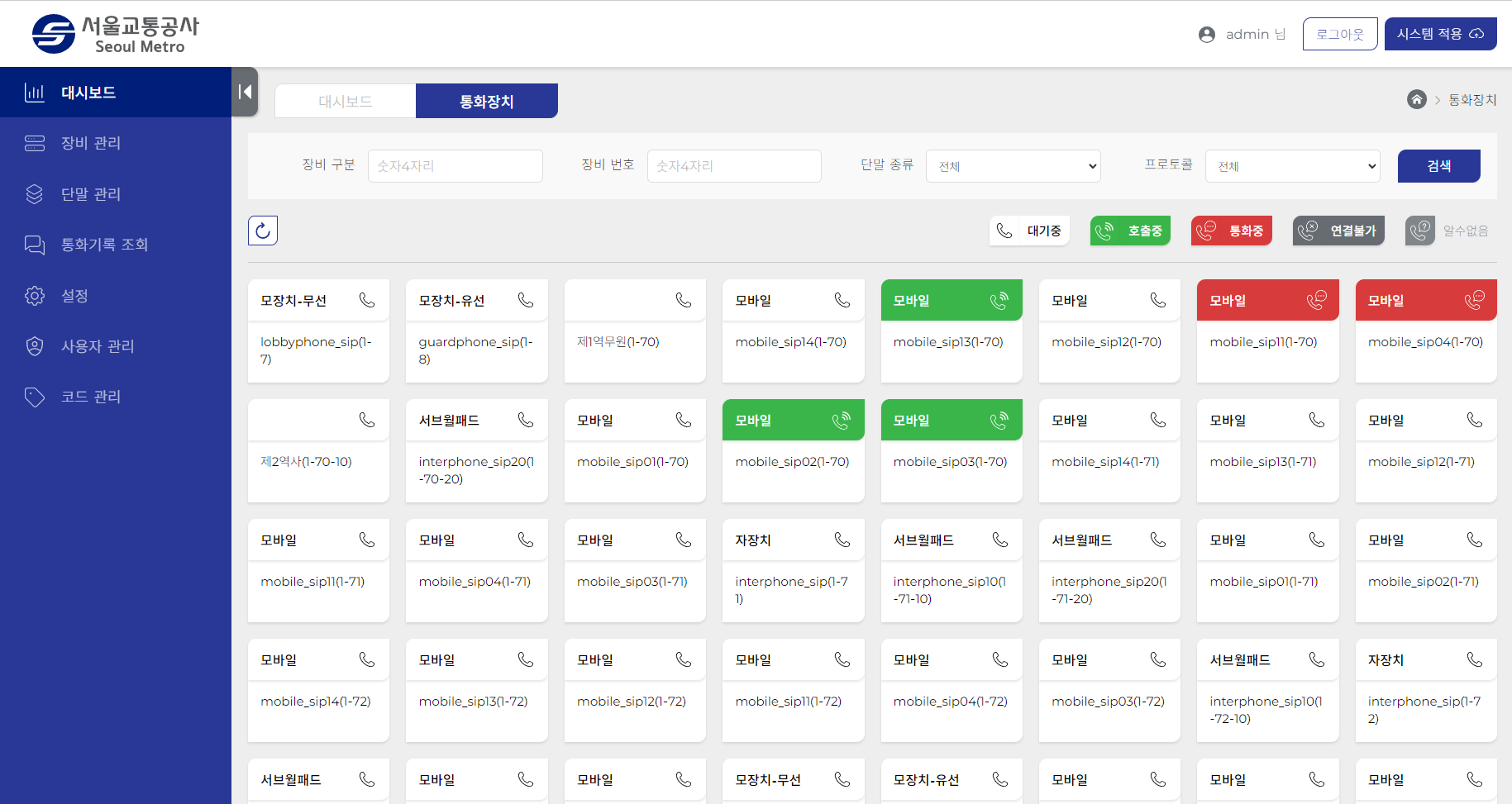Click the 통화장치 breadcrumb link
1512x804 pixels.
click(x=1472, y=99)
